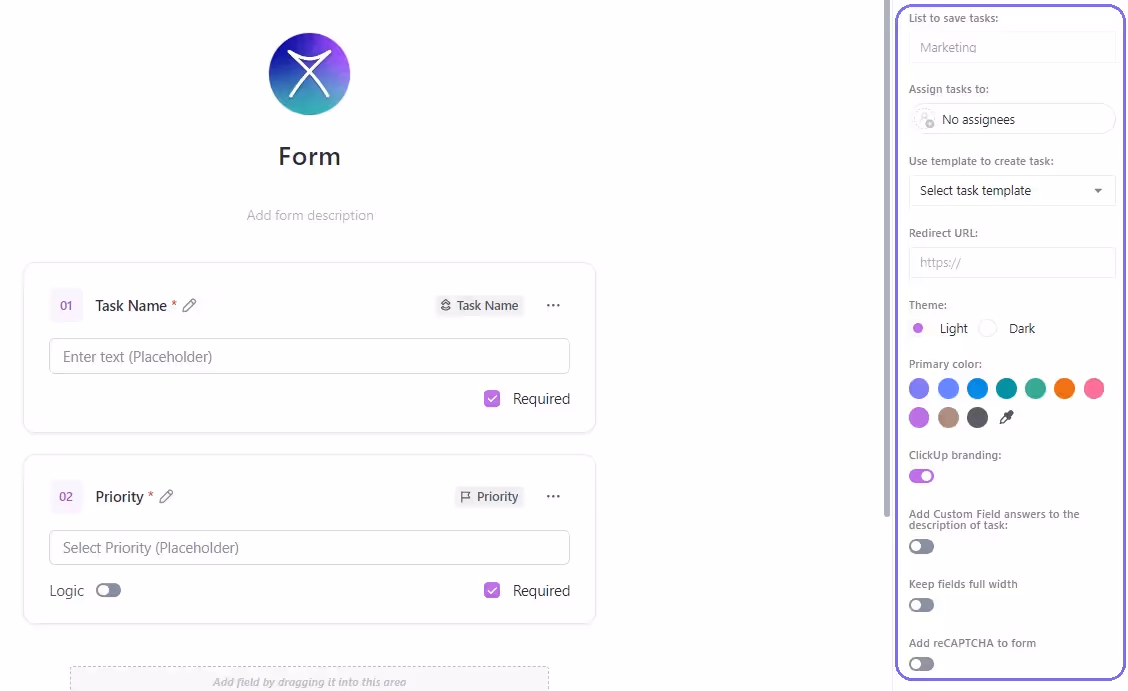Click the Redirect URL input field

pyautogui.click(x=1011, y=262)
